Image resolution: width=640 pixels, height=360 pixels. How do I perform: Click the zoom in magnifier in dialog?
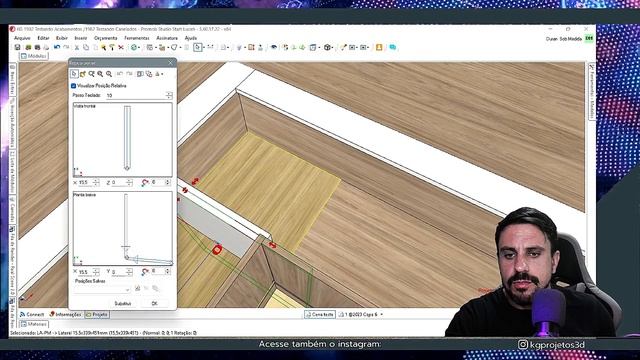[x=100, y=74]
